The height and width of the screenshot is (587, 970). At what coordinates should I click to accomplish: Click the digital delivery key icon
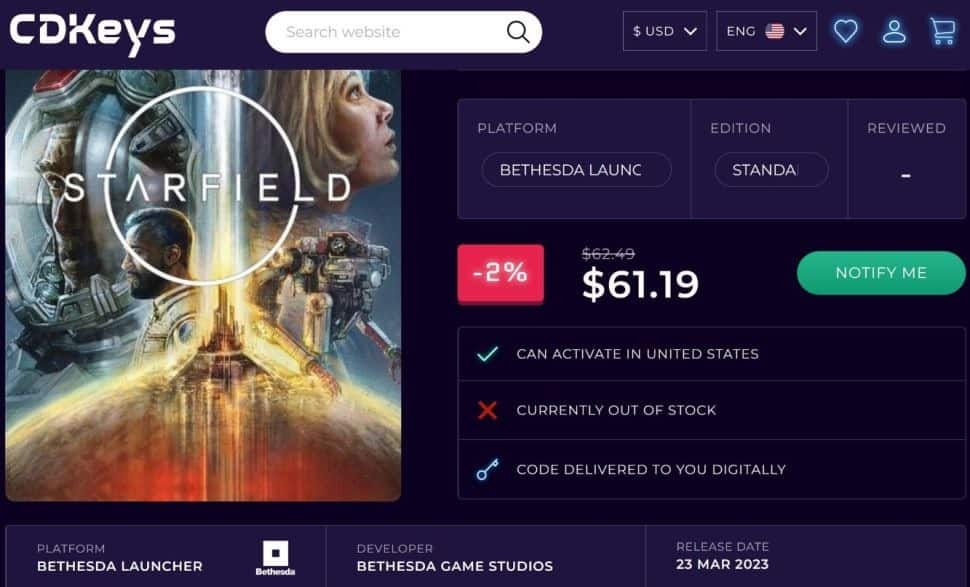pyautogui.click(x=488, y=469)
